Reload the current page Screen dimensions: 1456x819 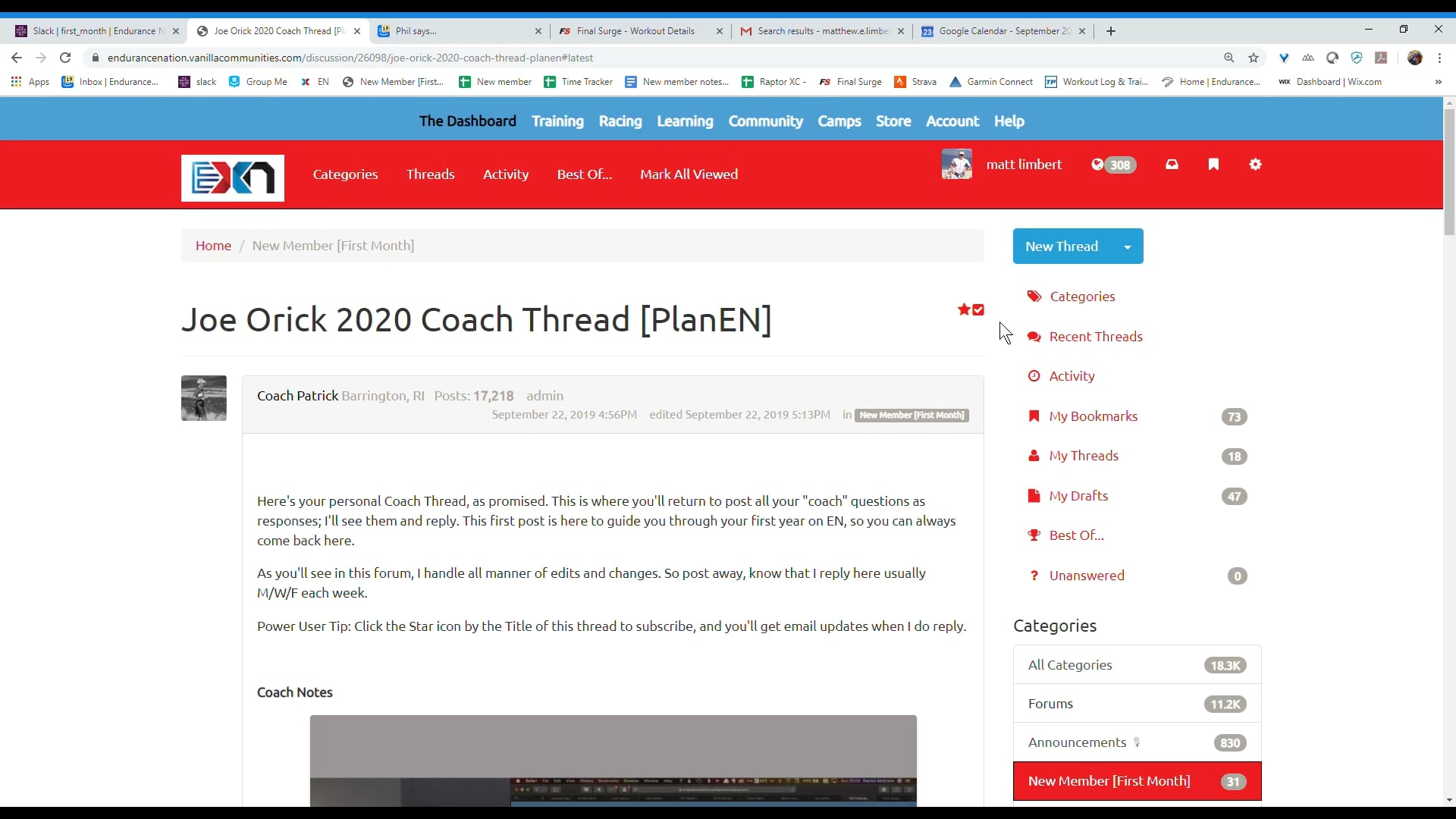click(x=65, y=58)
